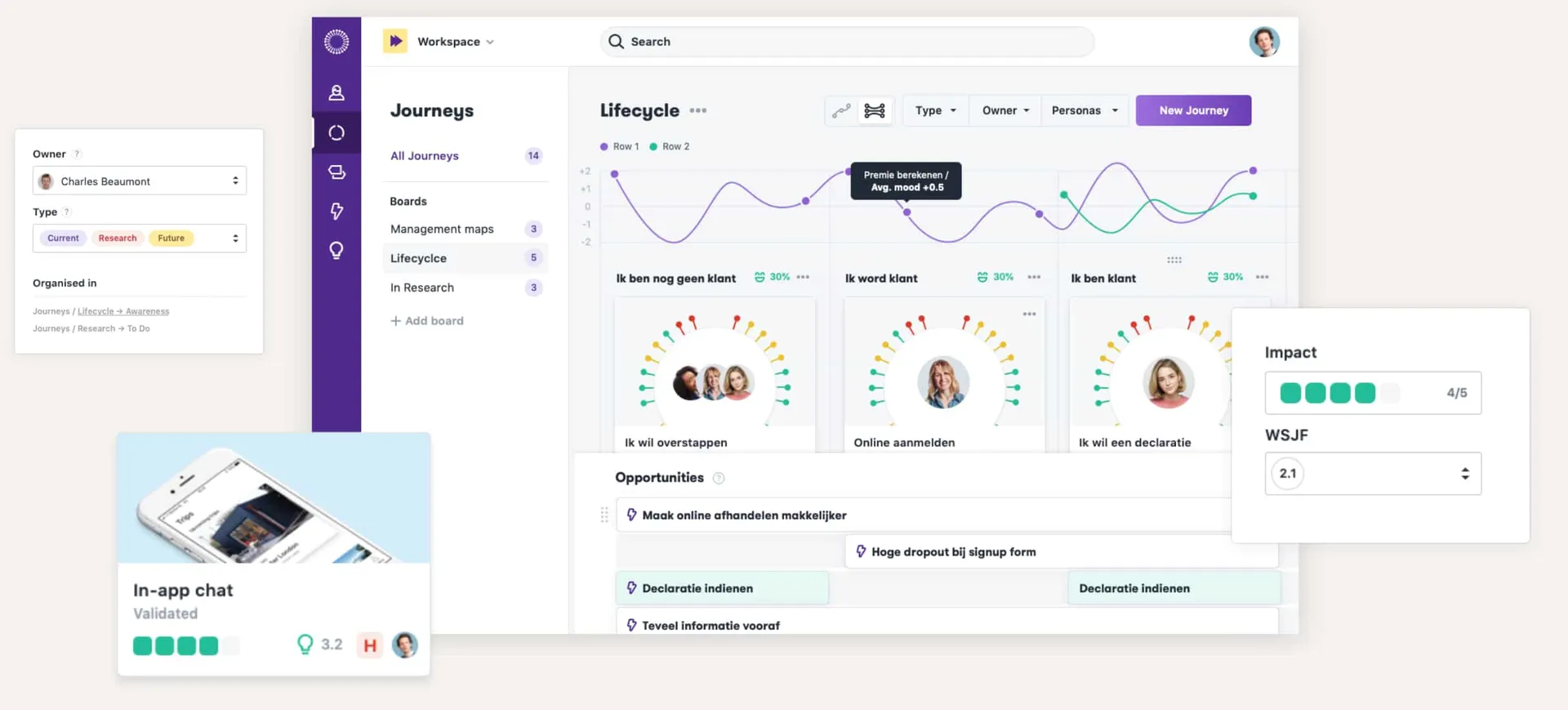Click the Add board link
This screenshot has width=1568, height=710.
(x=427, y=321)
